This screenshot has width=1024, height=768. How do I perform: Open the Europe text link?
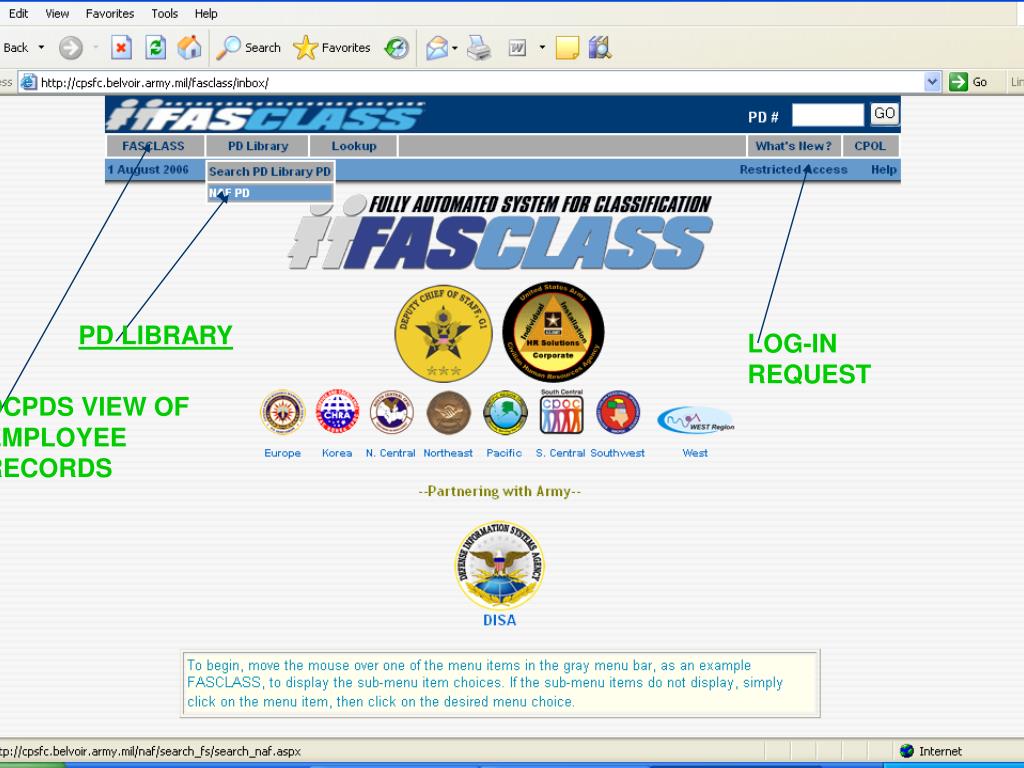[282, 453]
